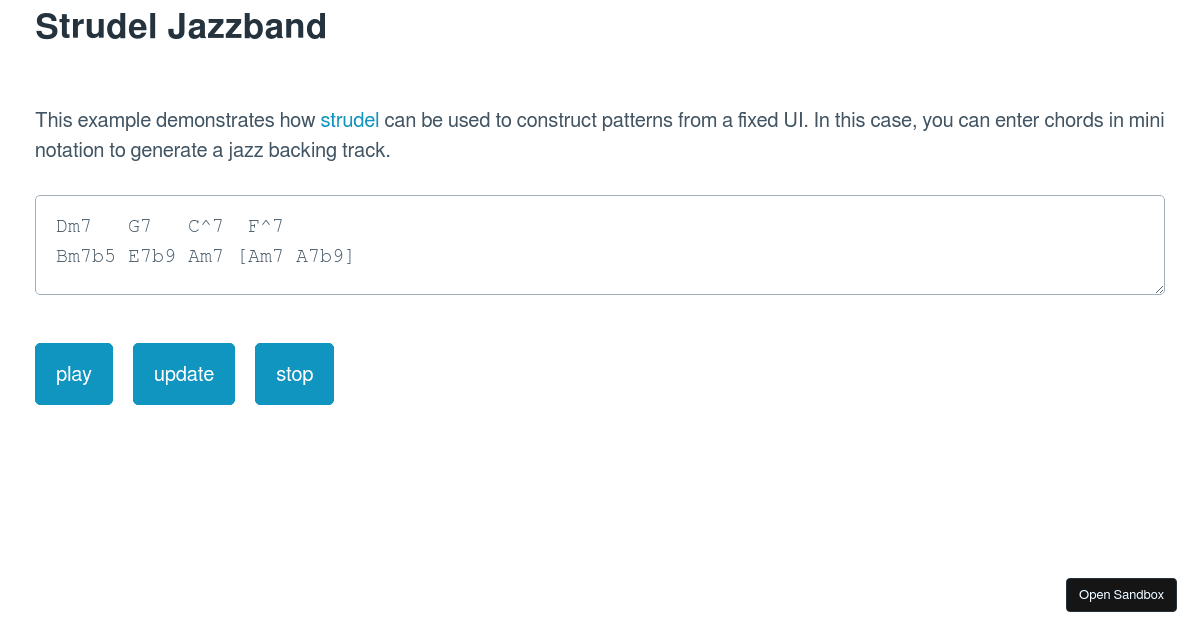This screenshot has width=1200, height=630.
Task: Select the C^7 chord in the editor
Action: 204,226
